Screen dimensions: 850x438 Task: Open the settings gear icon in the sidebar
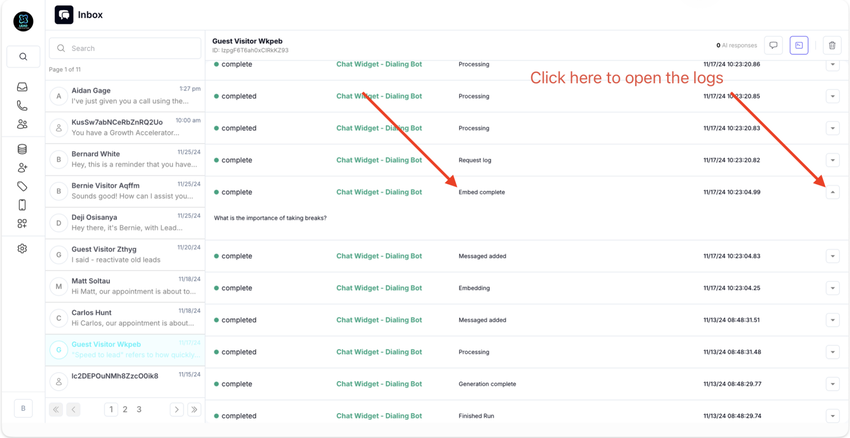[22, 249]
